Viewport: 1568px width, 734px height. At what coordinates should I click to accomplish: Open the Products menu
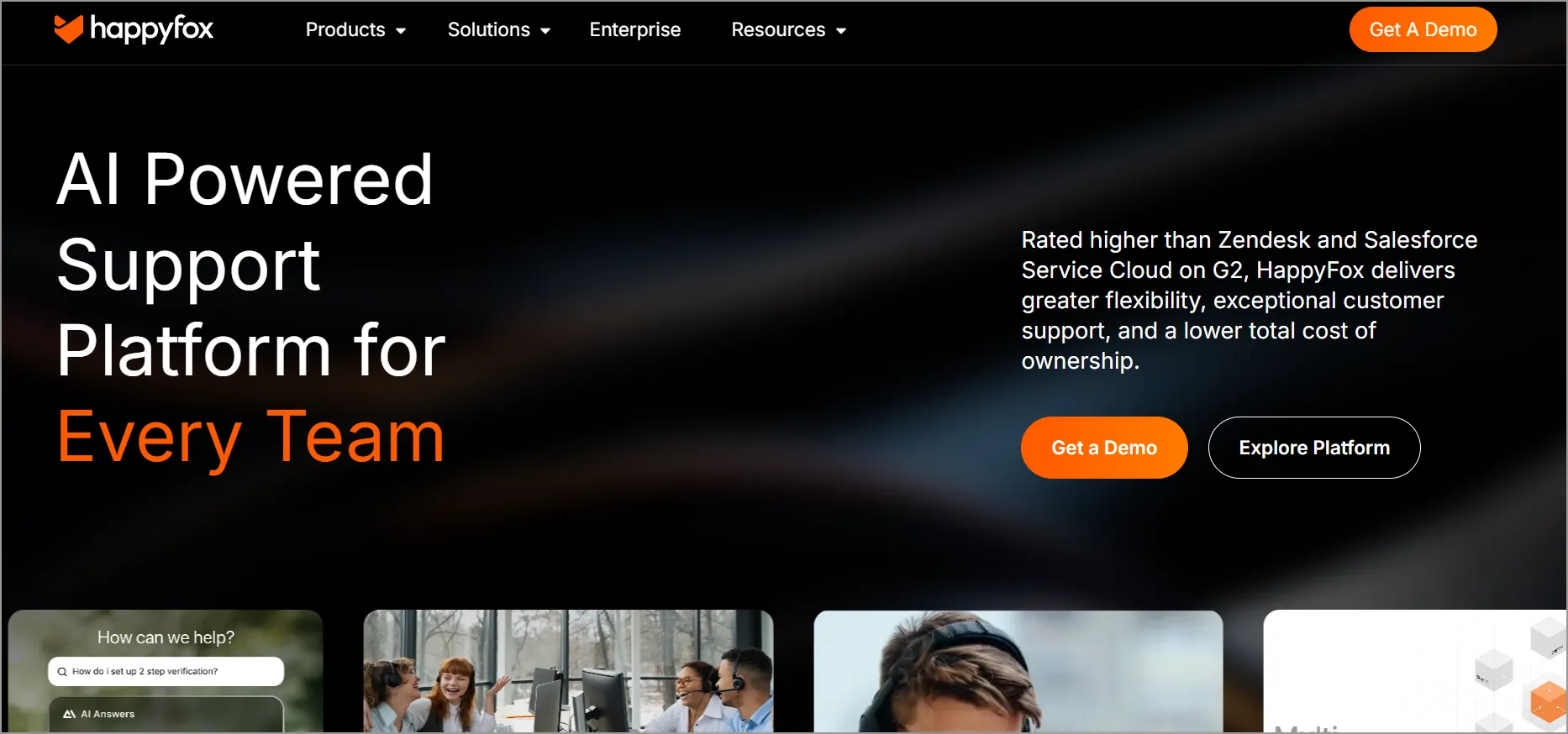tap(345, 29)
